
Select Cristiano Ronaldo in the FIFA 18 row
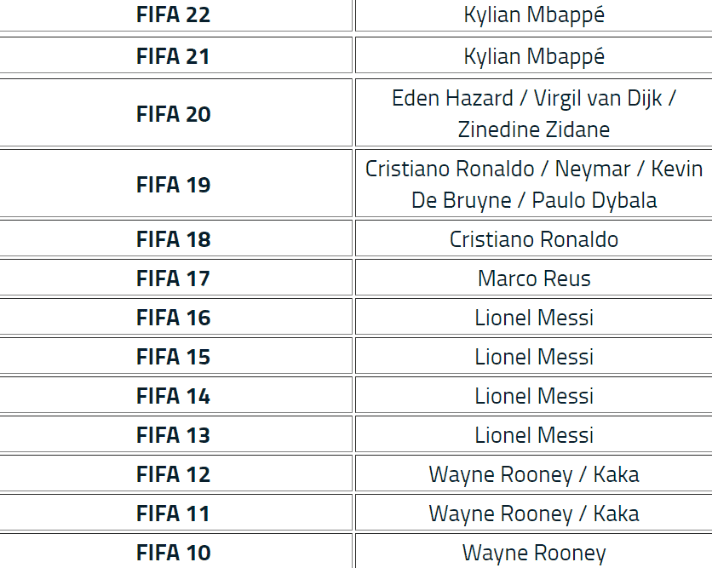pyautogui.click(x=534, y=240)
